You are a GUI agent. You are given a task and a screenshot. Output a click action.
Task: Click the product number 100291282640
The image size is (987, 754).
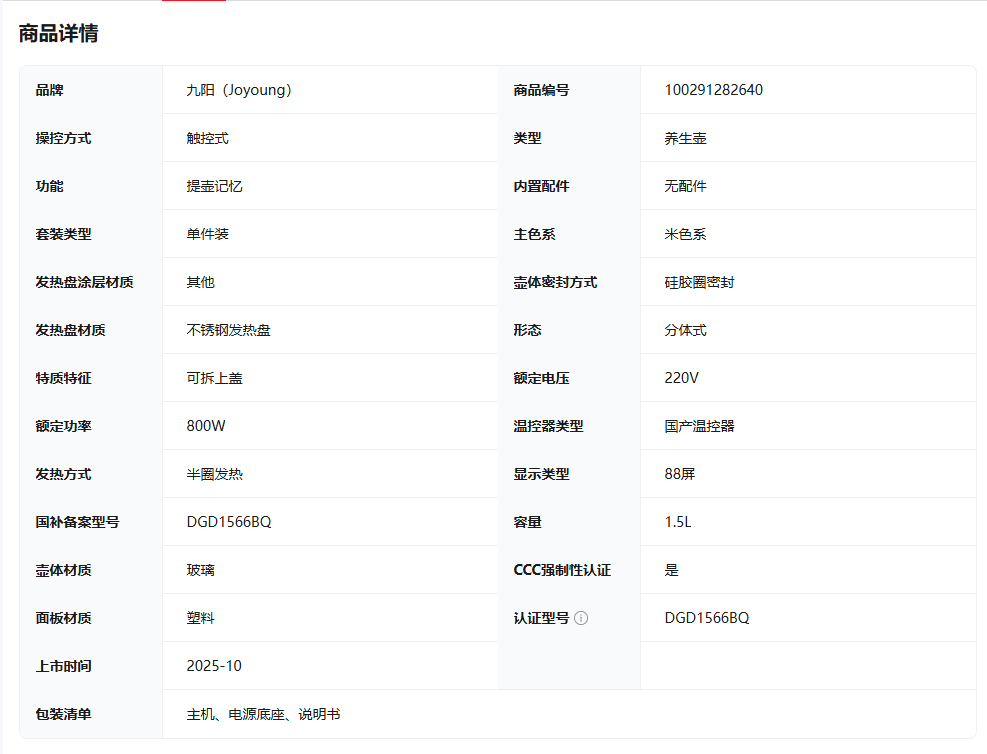point(713,90)
